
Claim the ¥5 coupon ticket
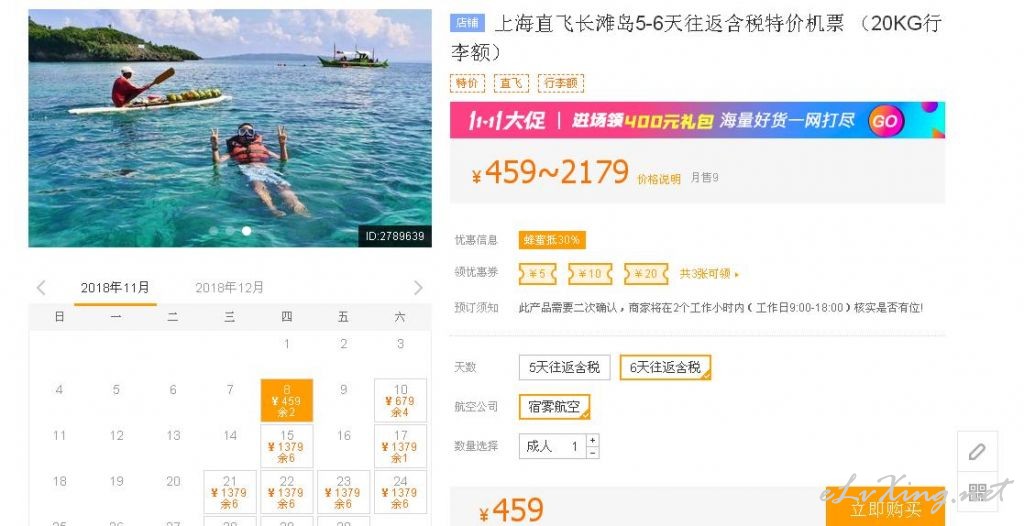537,274
